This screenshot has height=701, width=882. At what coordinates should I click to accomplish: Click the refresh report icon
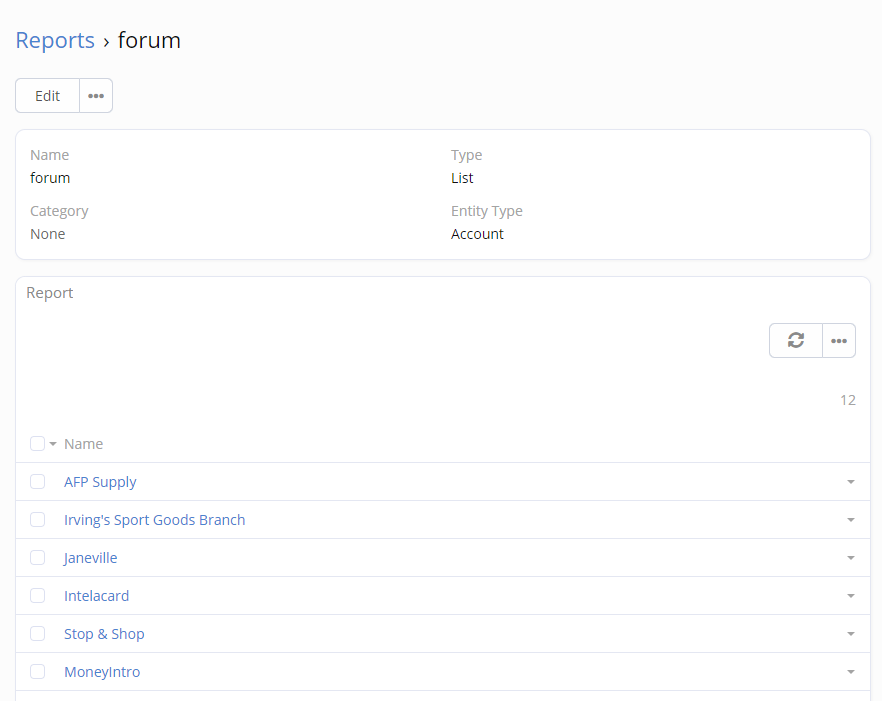click(x=796, y=340)
